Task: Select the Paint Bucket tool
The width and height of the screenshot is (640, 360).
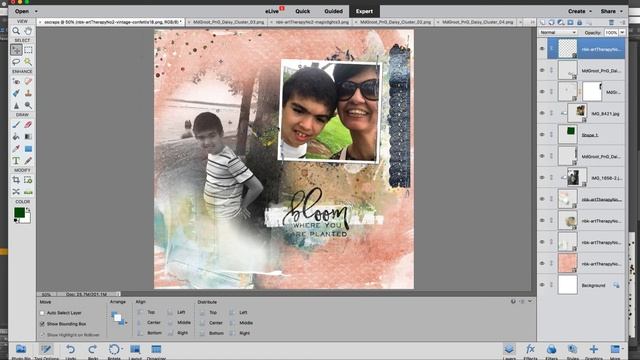Action: pos(16,137)
